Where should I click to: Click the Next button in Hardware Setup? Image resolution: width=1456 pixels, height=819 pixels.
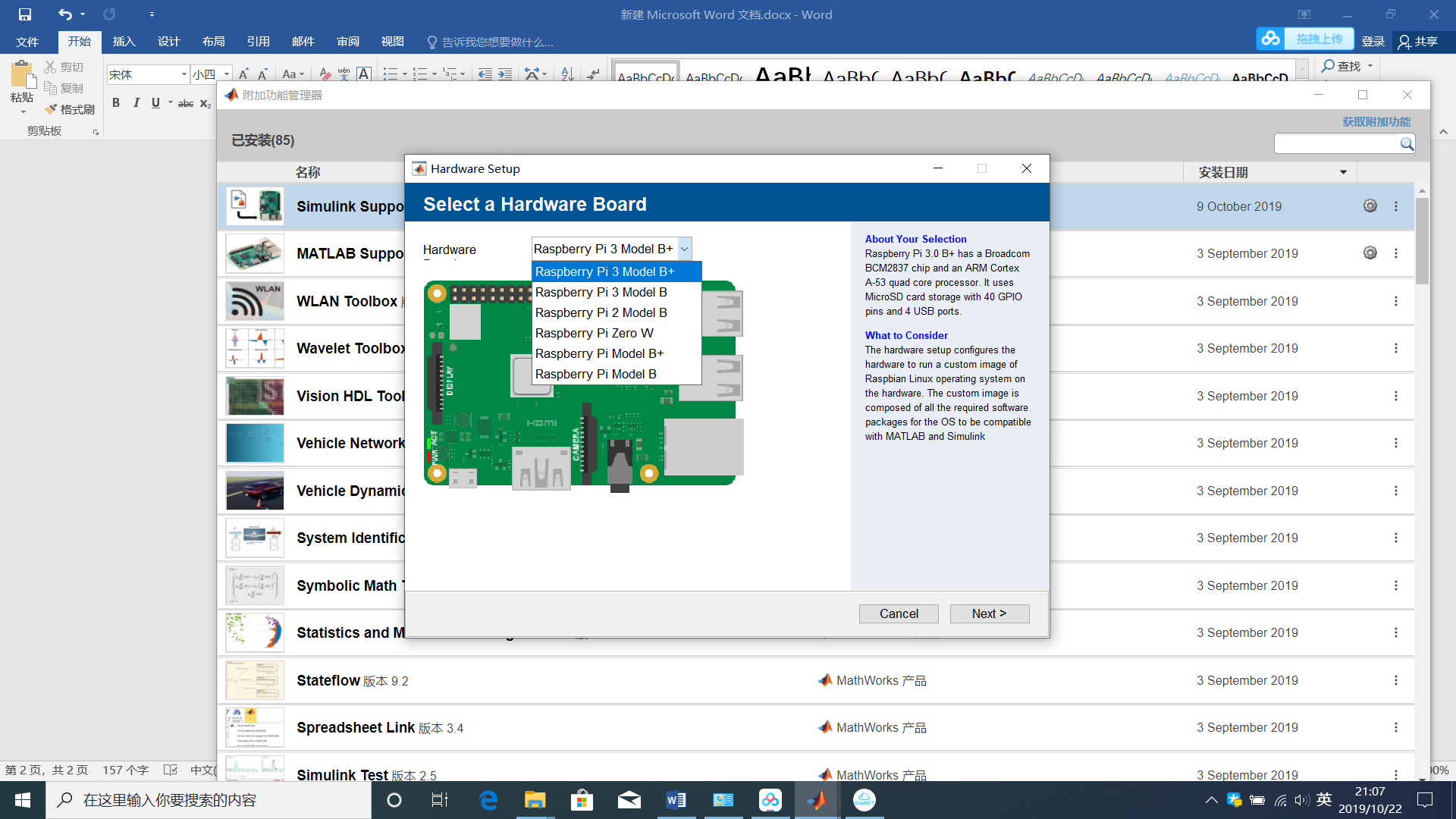(x=989, y=613)
